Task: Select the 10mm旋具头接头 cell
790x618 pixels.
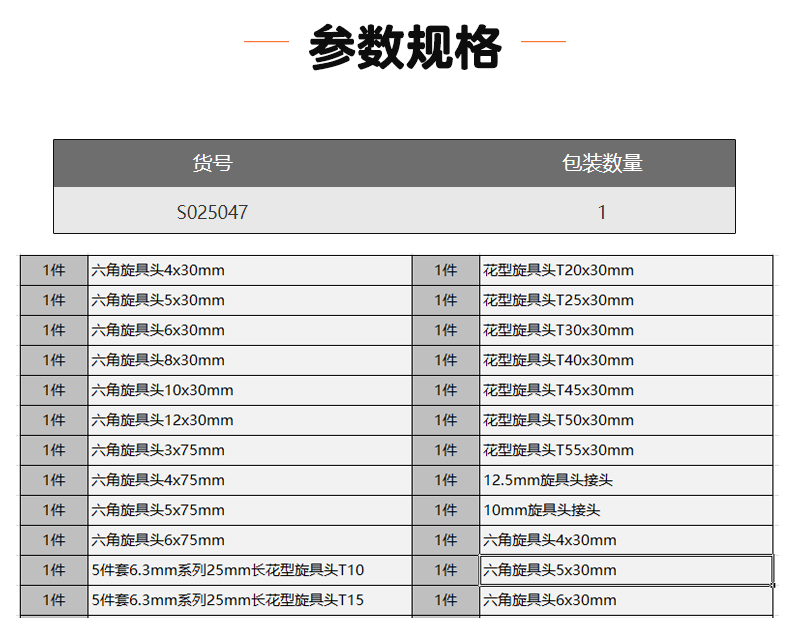Action: click(x=626, y=510)
